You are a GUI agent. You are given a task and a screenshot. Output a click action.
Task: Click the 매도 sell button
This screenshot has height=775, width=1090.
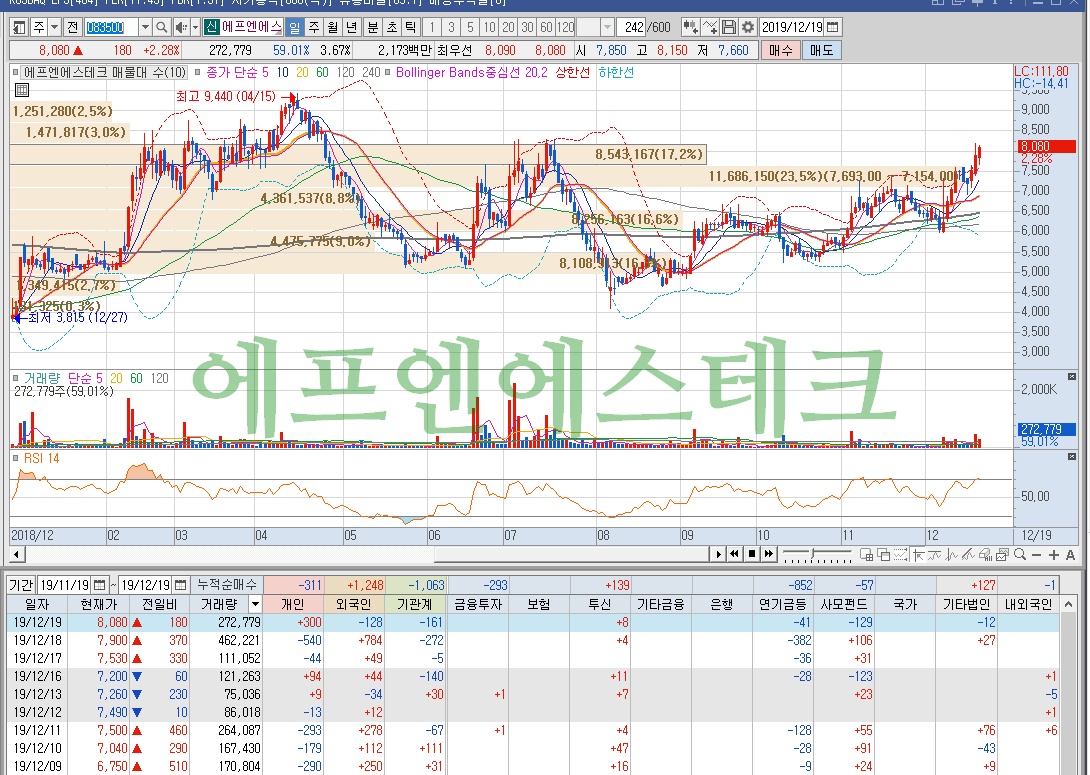[822, 50]
